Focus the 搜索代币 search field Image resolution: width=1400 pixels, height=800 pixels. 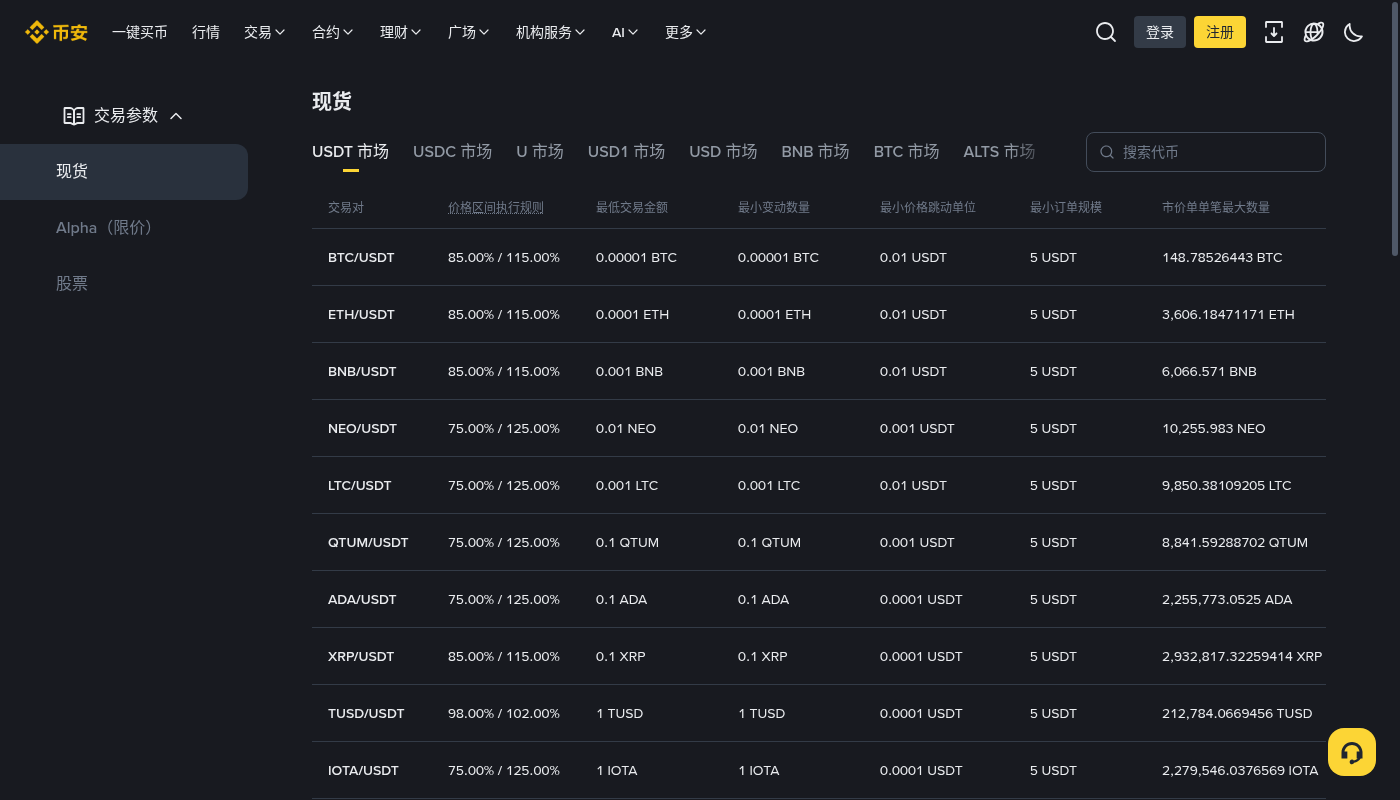(1206, 152)
